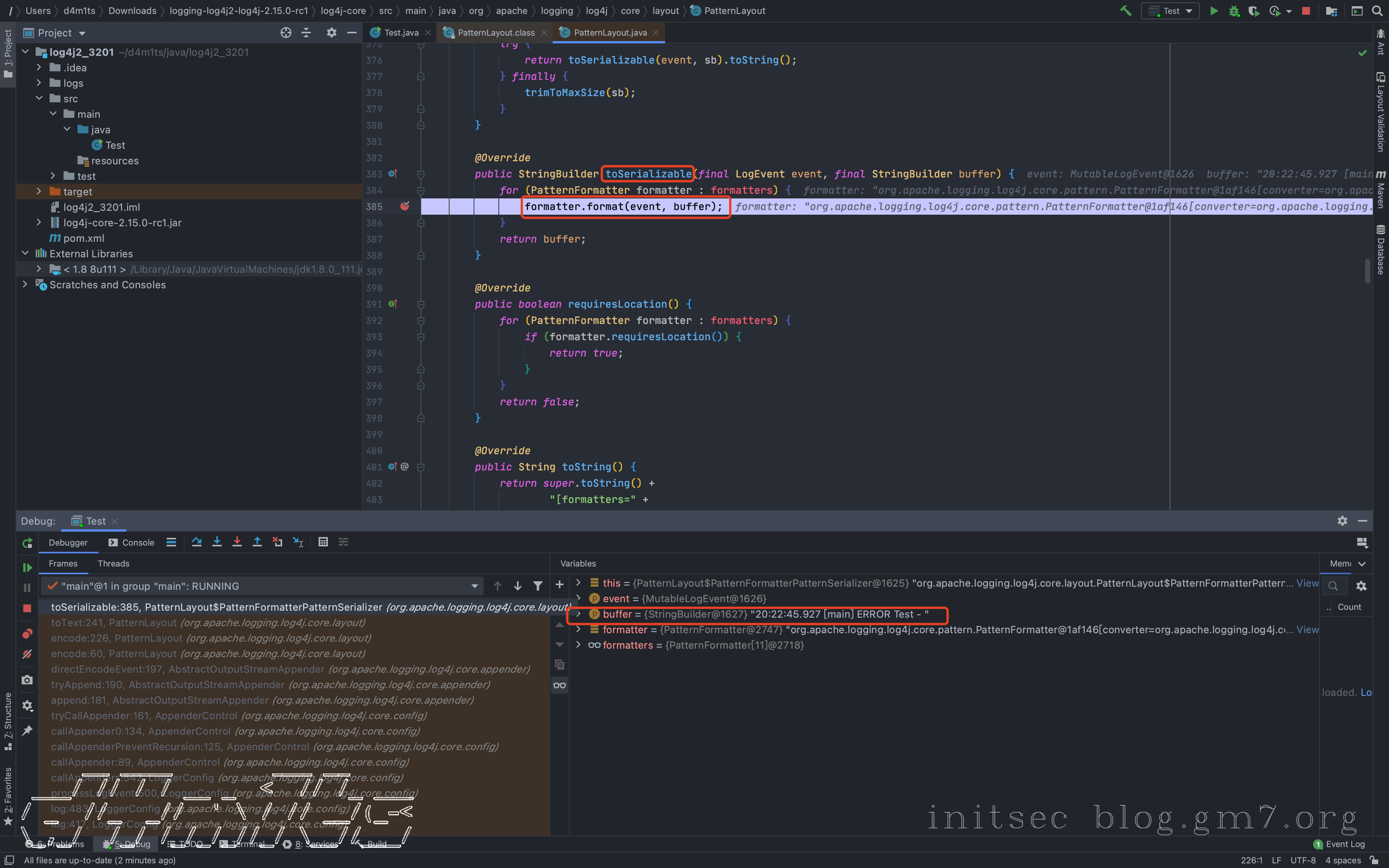Switch to the Test.java editor tab

401,33
